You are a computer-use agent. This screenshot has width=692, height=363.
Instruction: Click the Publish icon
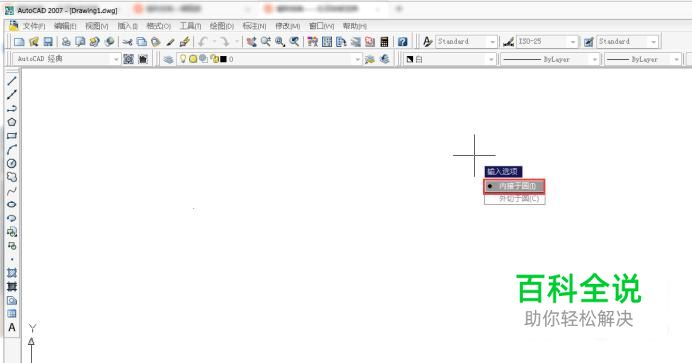94,42
